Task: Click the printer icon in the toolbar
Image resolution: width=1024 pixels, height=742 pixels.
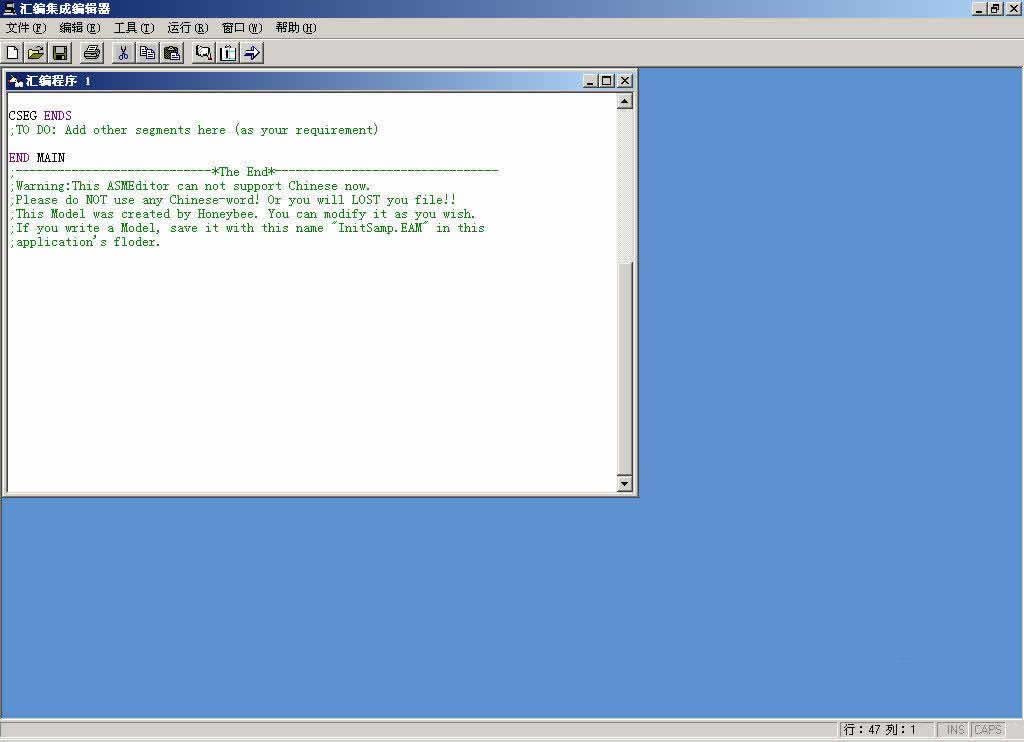Action: coord(92,53)
